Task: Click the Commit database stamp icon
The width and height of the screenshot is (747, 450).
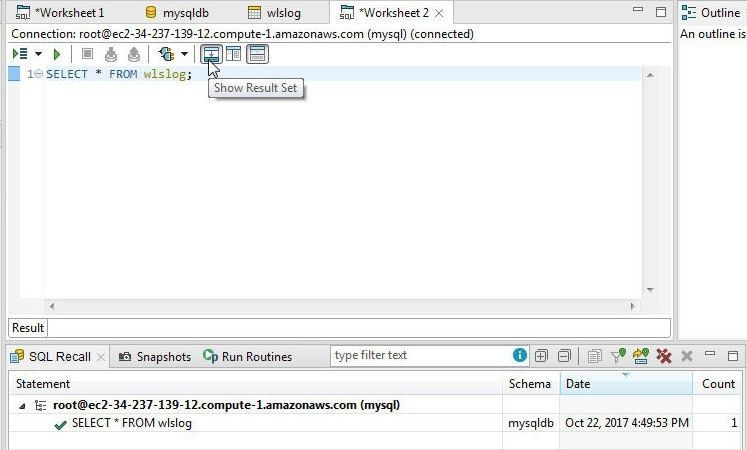Action: pyautogui.click(x=111, y=54)
